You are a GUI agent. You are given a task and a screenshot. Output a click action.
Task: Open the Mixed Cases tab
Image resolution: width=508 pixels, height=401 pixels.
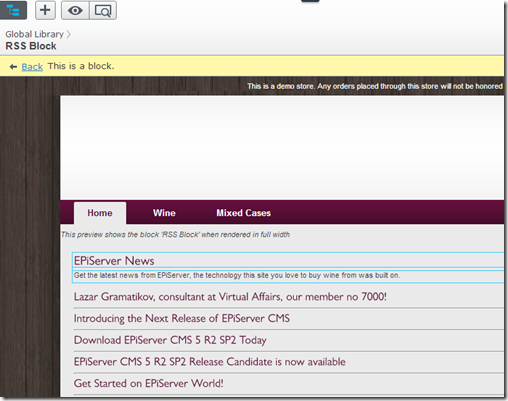[x=243, y=213]
